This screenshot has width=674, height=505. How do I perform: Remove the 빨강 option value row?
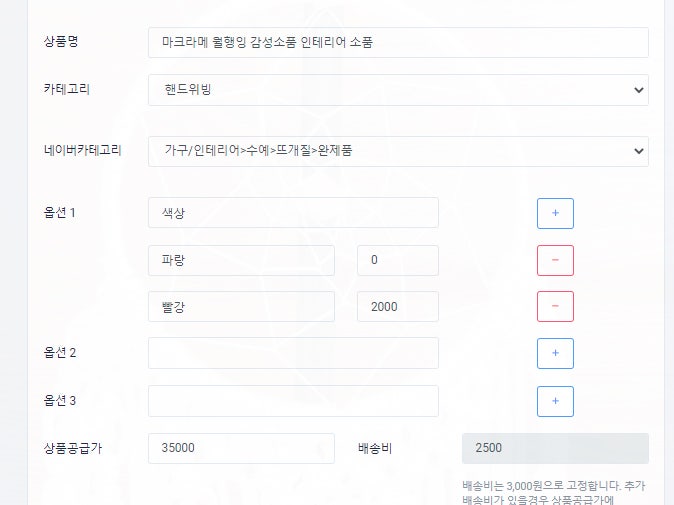click(x=555, y=306)
